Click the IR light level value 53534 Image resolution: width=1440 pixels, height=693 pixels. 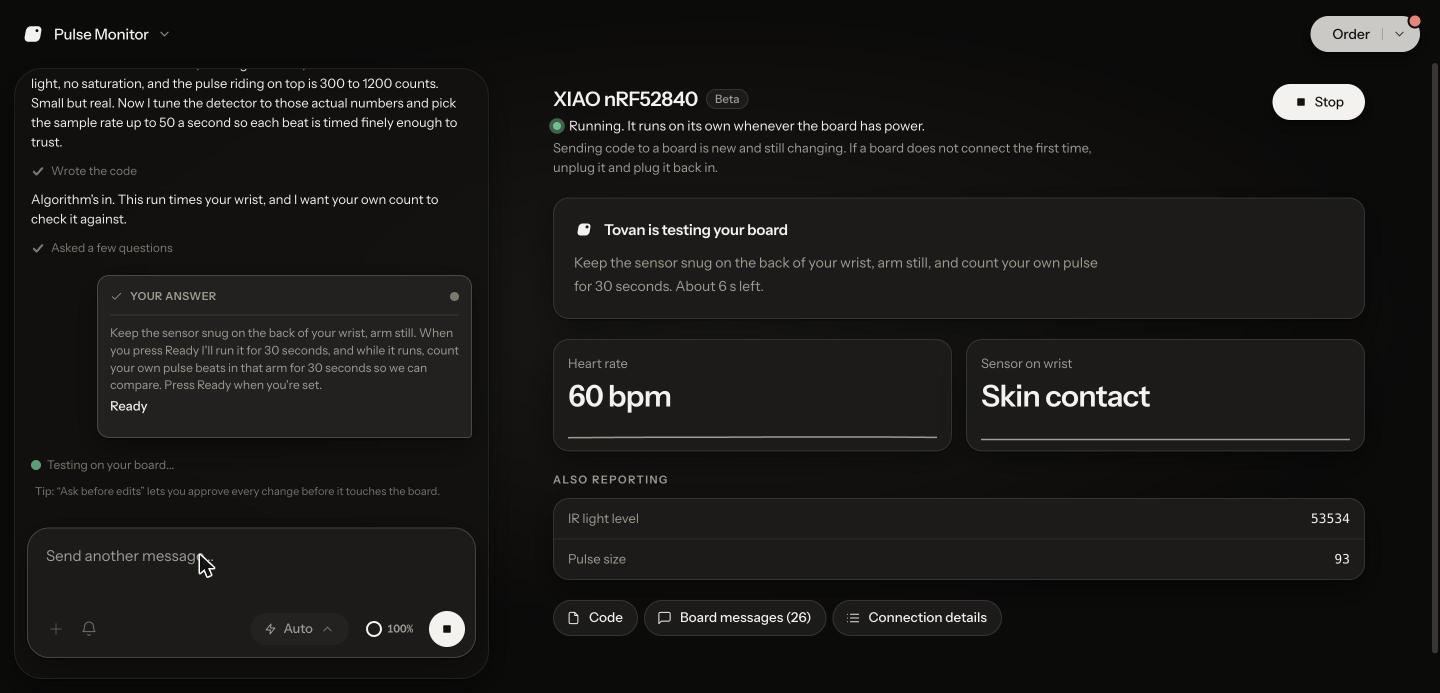(1330, 519)
